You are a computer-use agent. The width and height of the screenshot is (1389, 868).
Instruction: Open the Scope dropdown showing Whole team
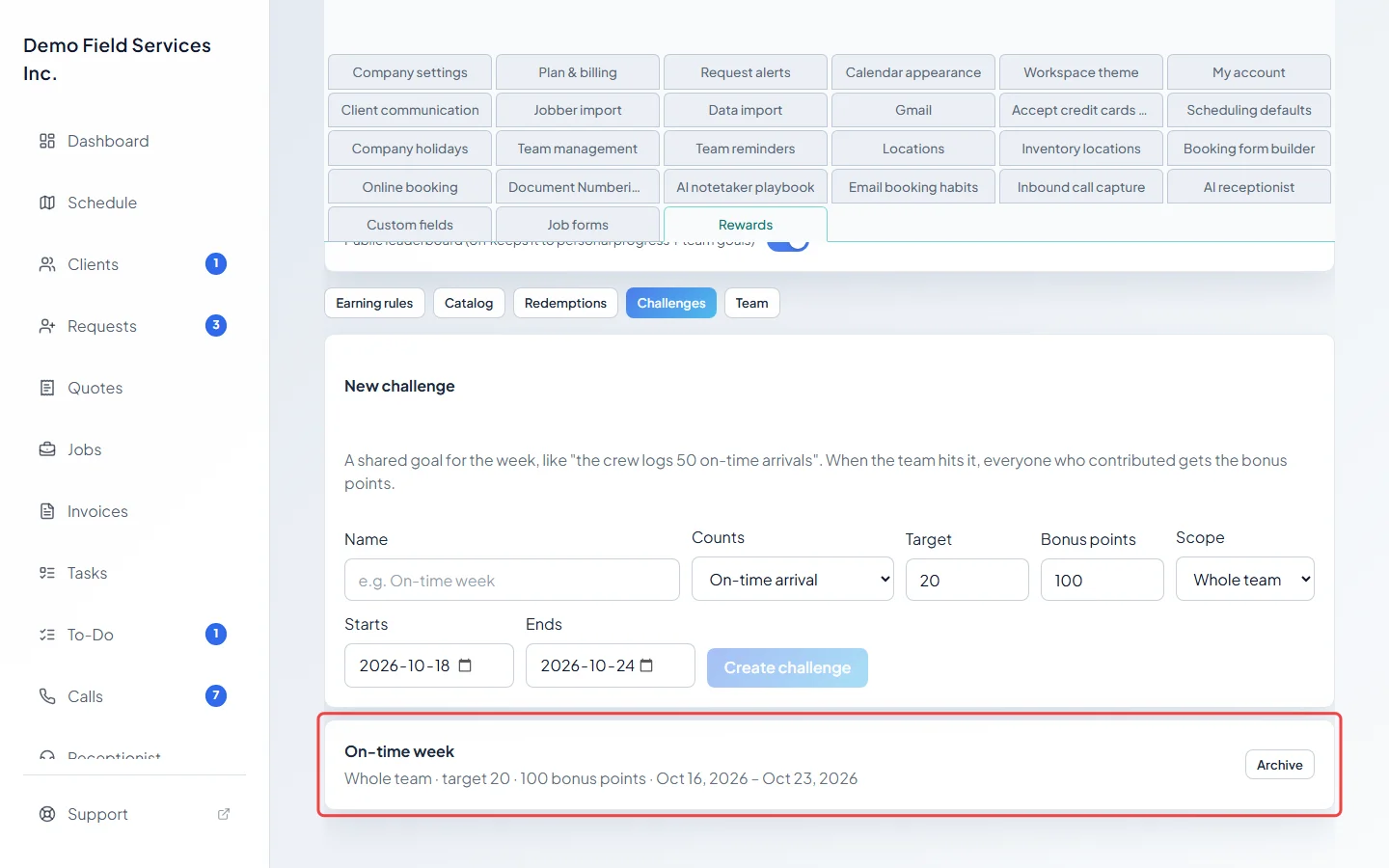click(1245, 579)
